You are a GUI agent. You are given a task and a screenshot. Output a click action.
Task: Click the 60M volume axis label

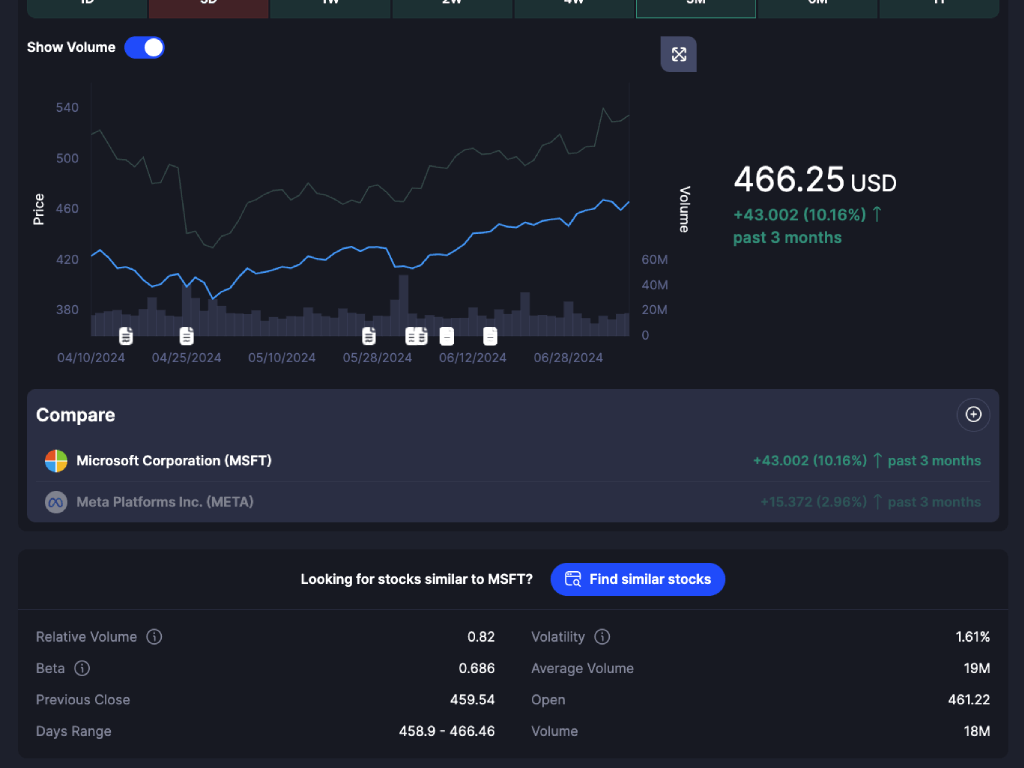click(x=654, y=260)
